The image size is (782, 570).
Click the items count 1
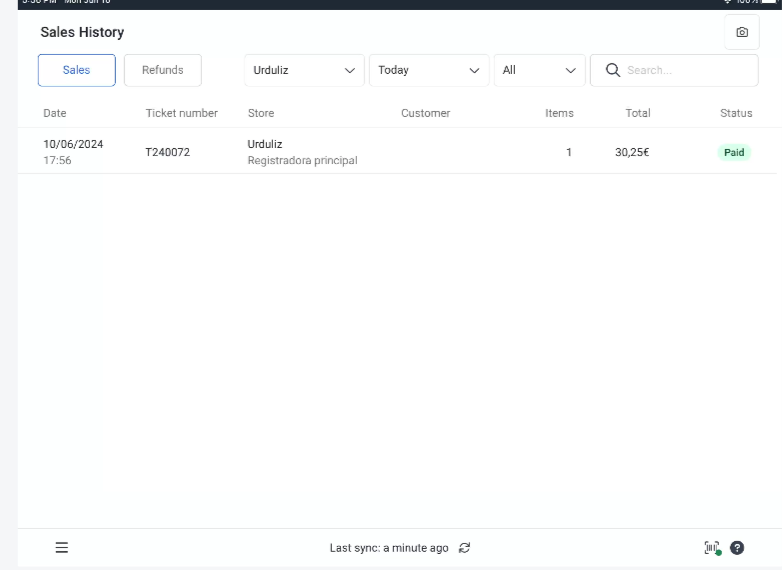tap(569, 152)
